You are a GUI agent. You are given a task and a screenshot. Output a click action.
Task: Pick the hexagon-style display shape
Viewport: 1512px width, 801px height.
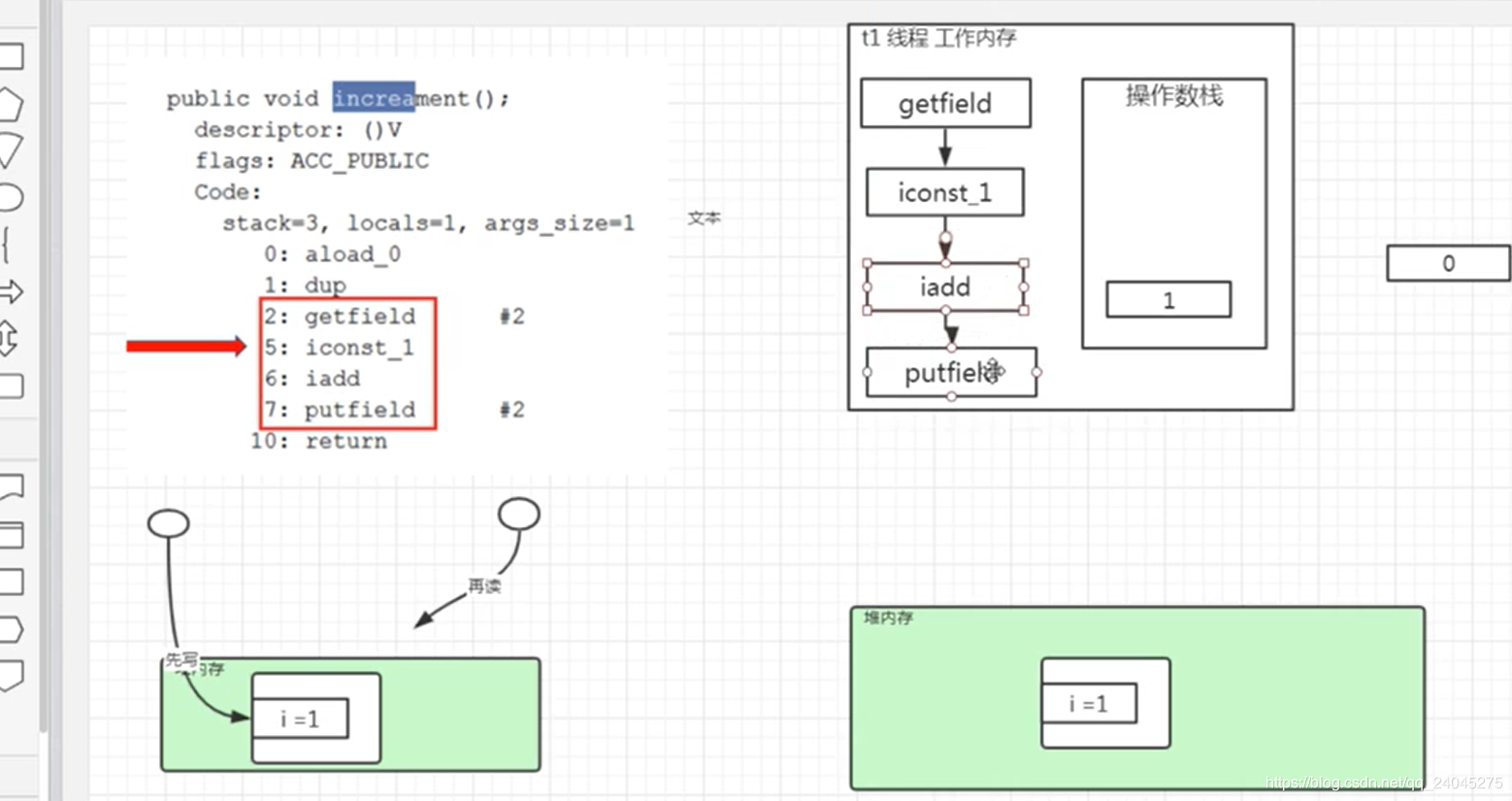click(10, 629)
